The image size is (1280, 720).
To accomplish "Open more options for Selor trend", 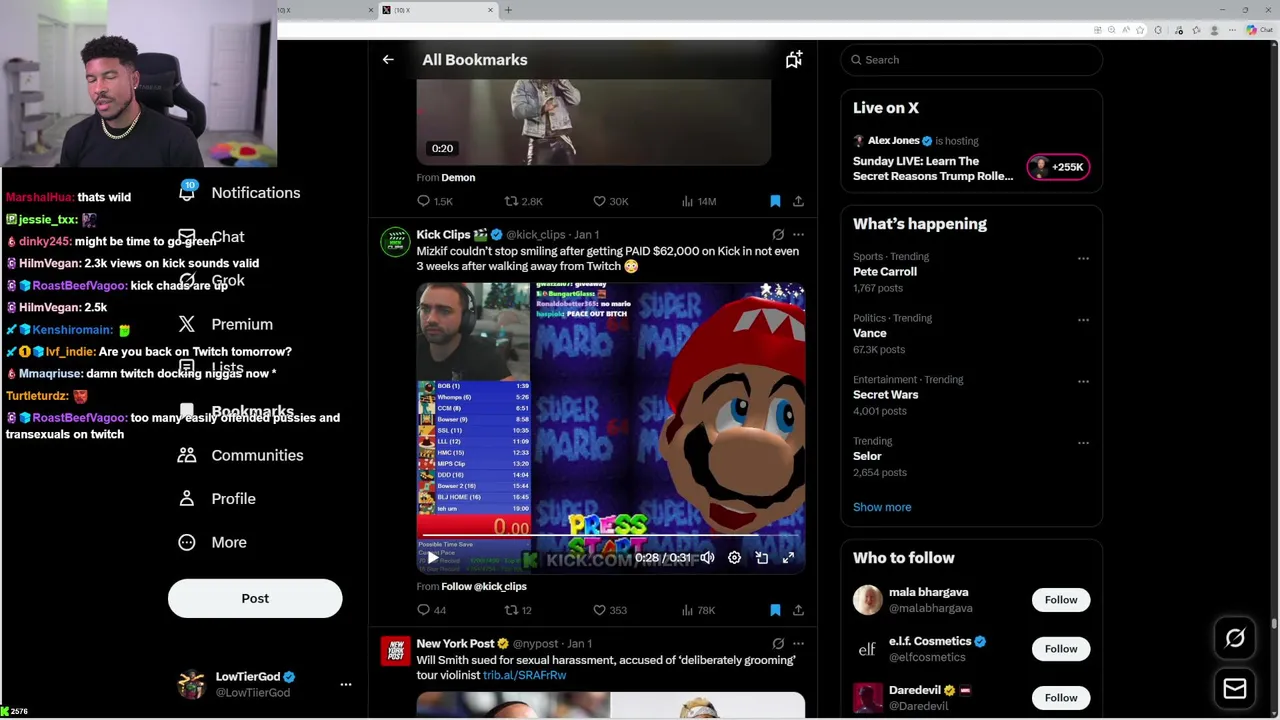I will (x=1083, y=442).
